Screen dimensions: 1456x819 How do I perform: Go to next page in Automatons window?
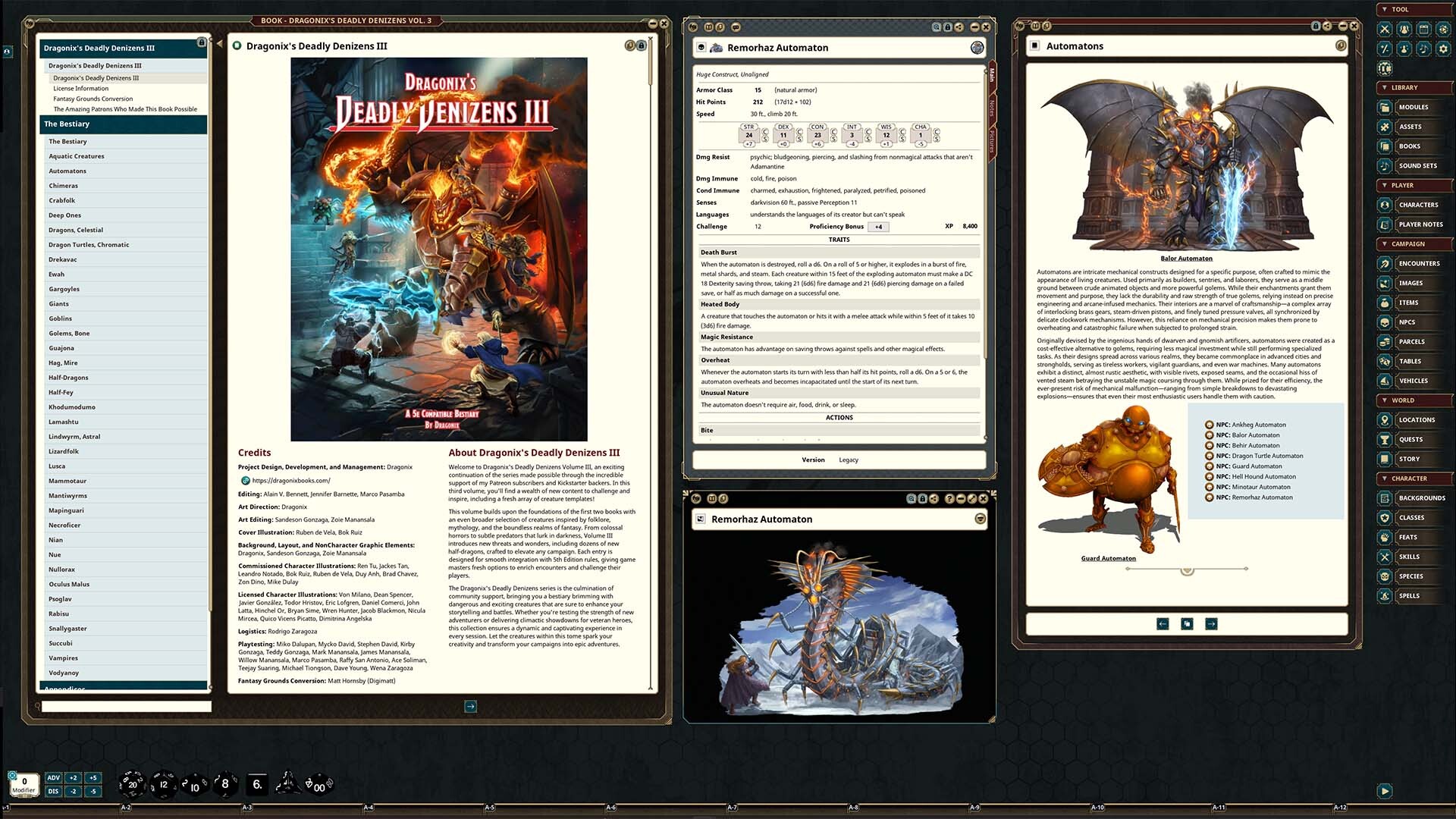point(1211,624)
